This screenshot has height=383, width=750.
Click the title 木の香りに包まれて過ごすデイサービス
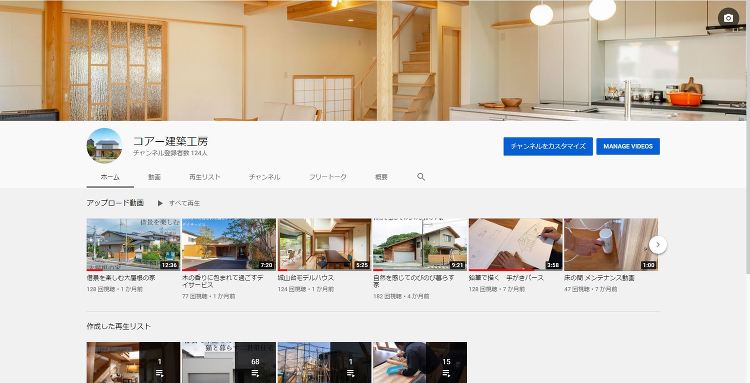(x=223, y=281)
